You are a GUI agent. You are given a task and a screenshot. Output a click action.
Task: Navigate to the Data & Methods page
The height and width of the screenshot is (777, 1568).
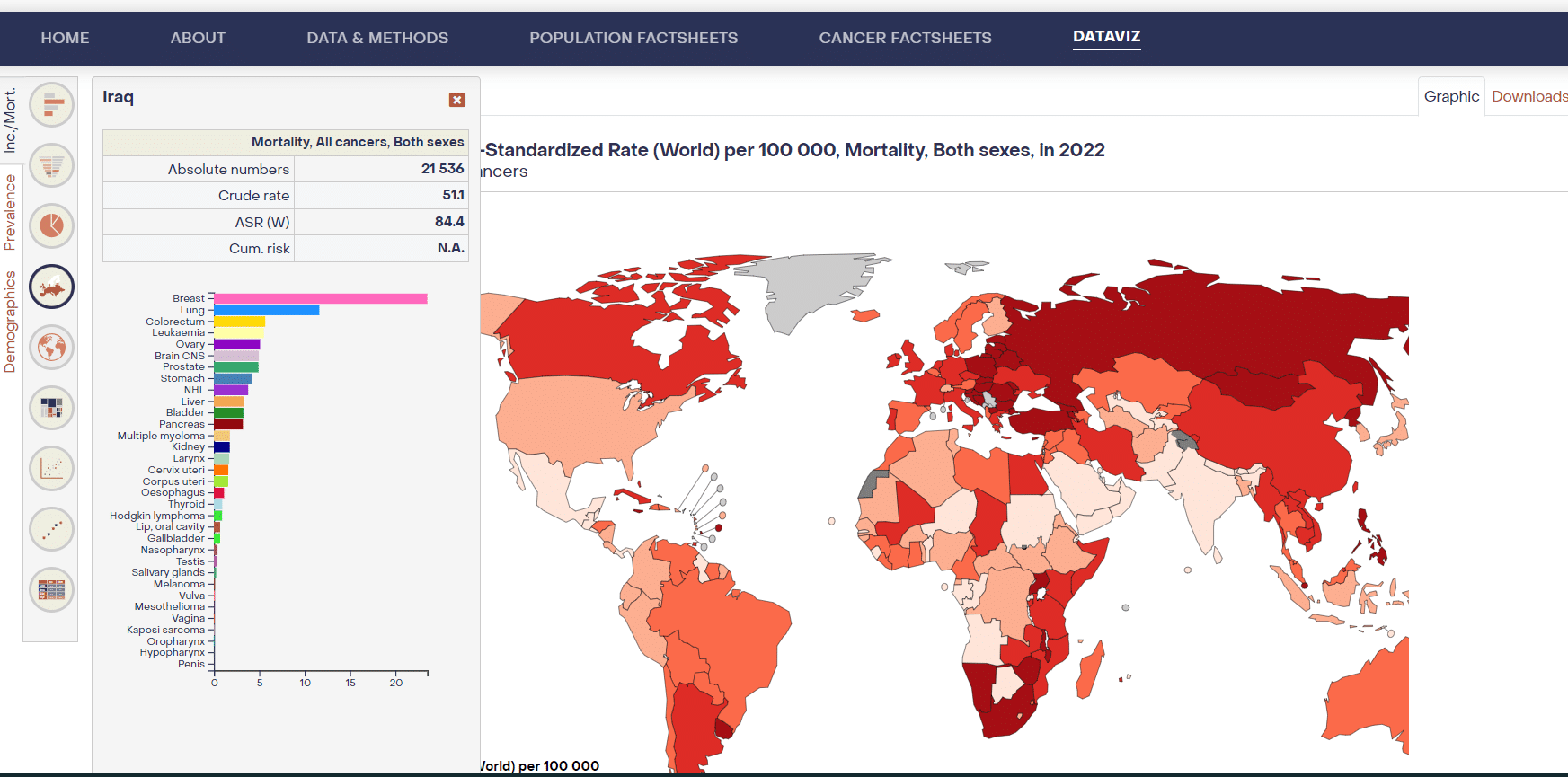pyautogui.click(x=377, y=38)
